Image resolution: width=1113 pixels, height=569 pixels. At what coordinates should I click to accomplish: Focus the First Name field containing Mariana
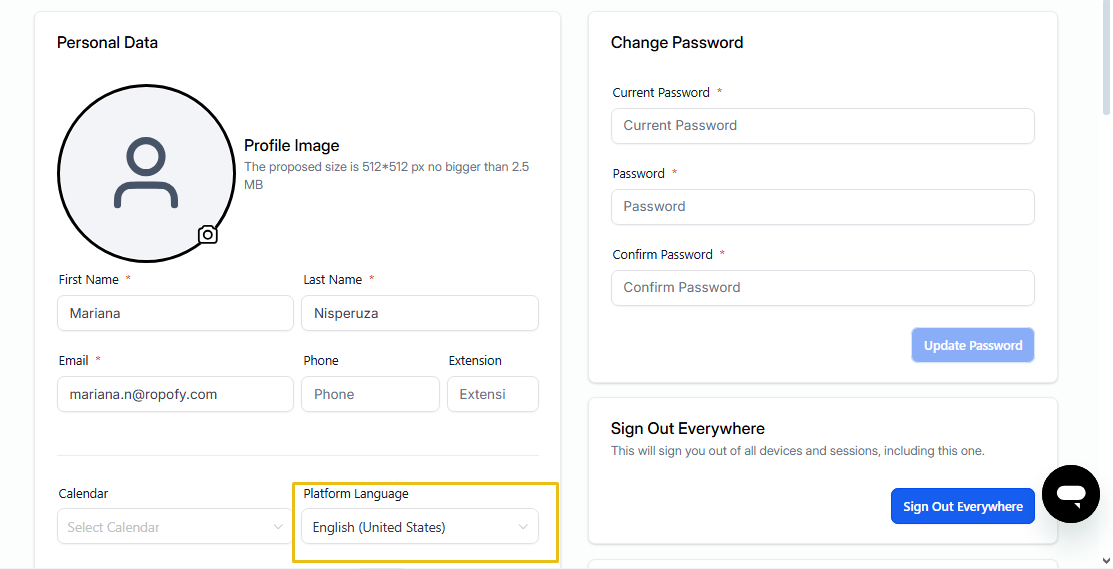175,313
